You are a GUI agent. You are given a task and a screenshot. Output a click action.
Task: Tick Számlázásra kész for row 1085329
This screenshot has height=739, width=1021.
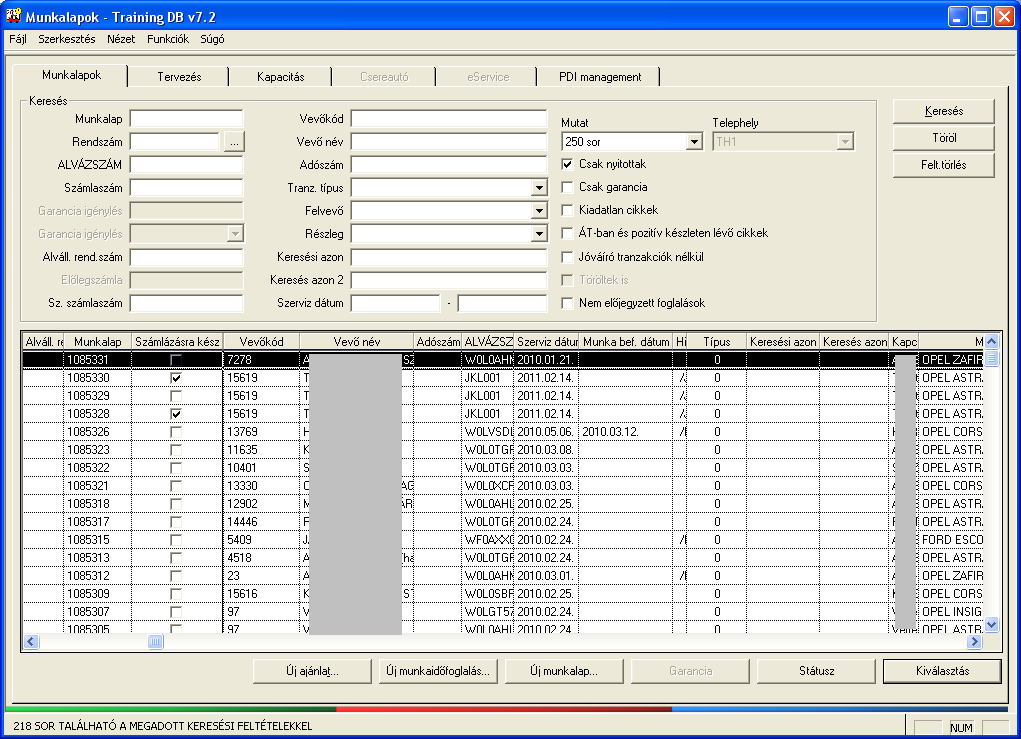pos(176,396)
